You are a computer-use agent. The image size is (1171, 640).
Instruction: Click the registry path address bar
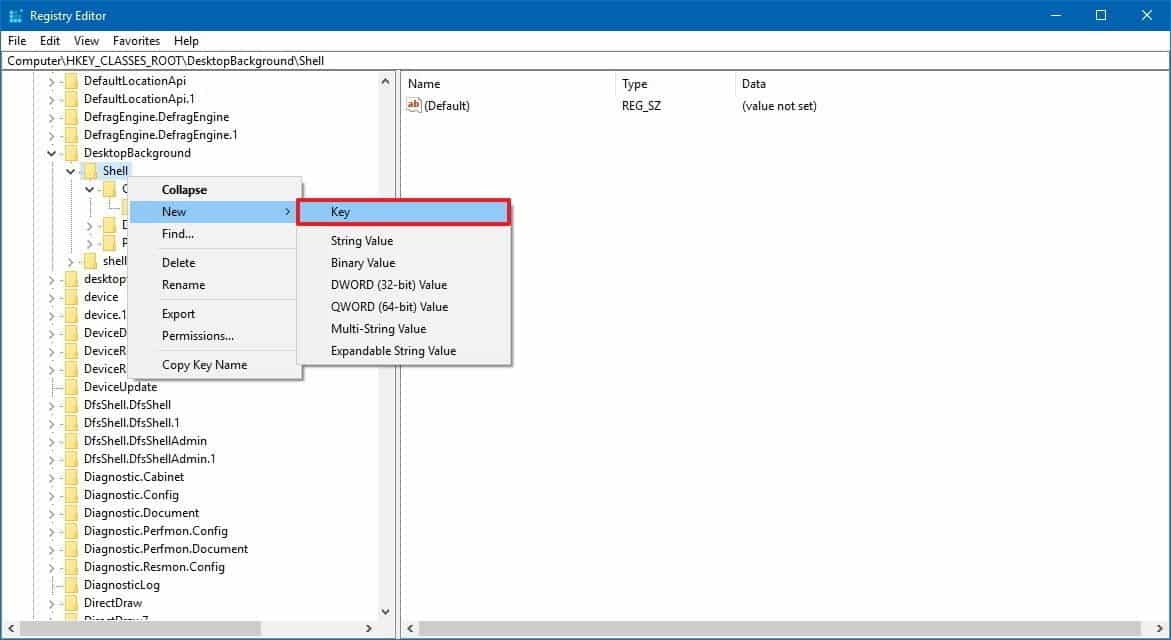[586, 61]
